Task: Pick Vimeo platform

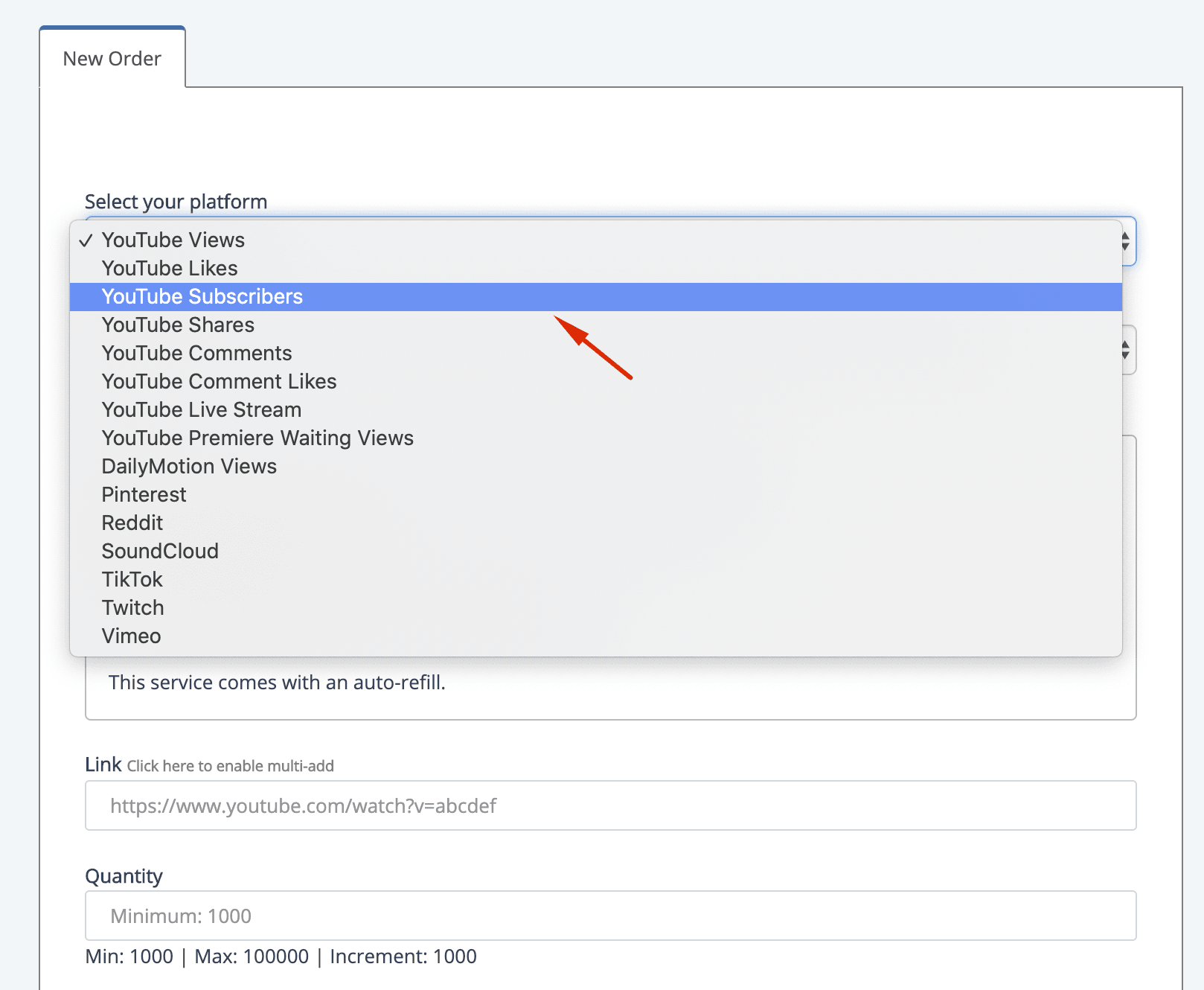Action: (x=595, y=636)
